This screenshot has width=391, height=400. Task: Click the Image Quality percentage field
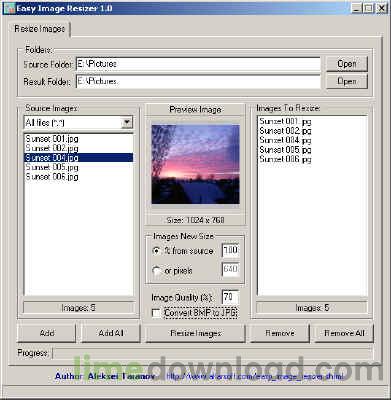click(230, 297)
